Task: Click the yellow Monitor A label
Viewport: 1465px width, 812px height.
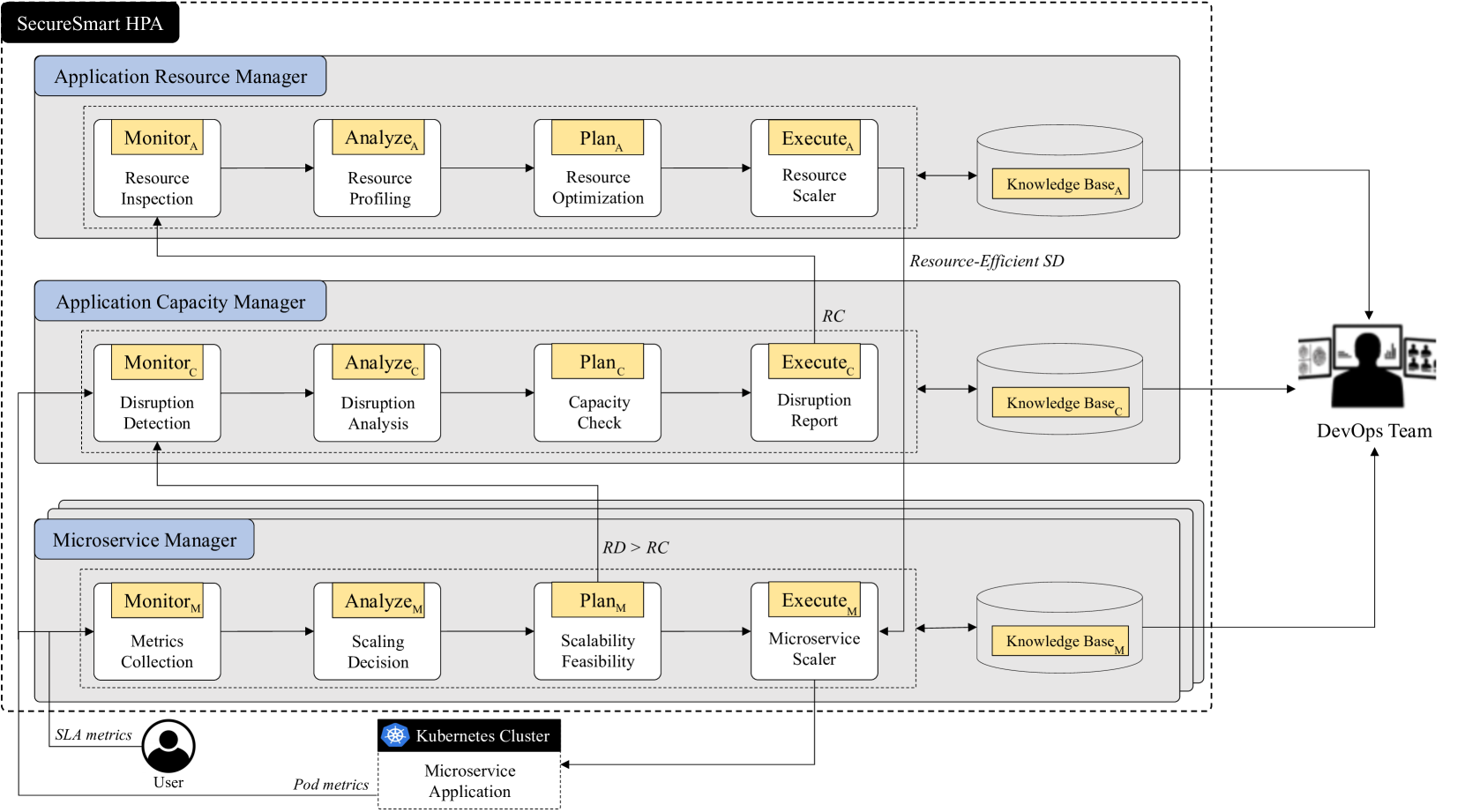Action: tap(157, 138)
